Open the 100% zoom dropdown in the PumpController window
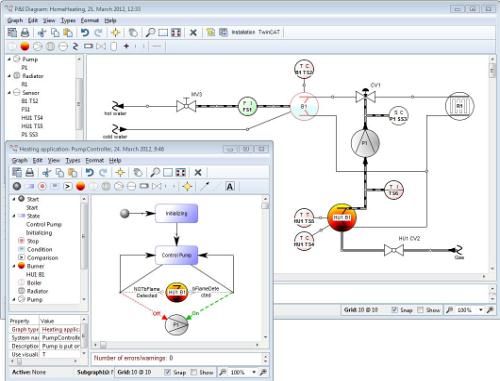 click(254, 372)
